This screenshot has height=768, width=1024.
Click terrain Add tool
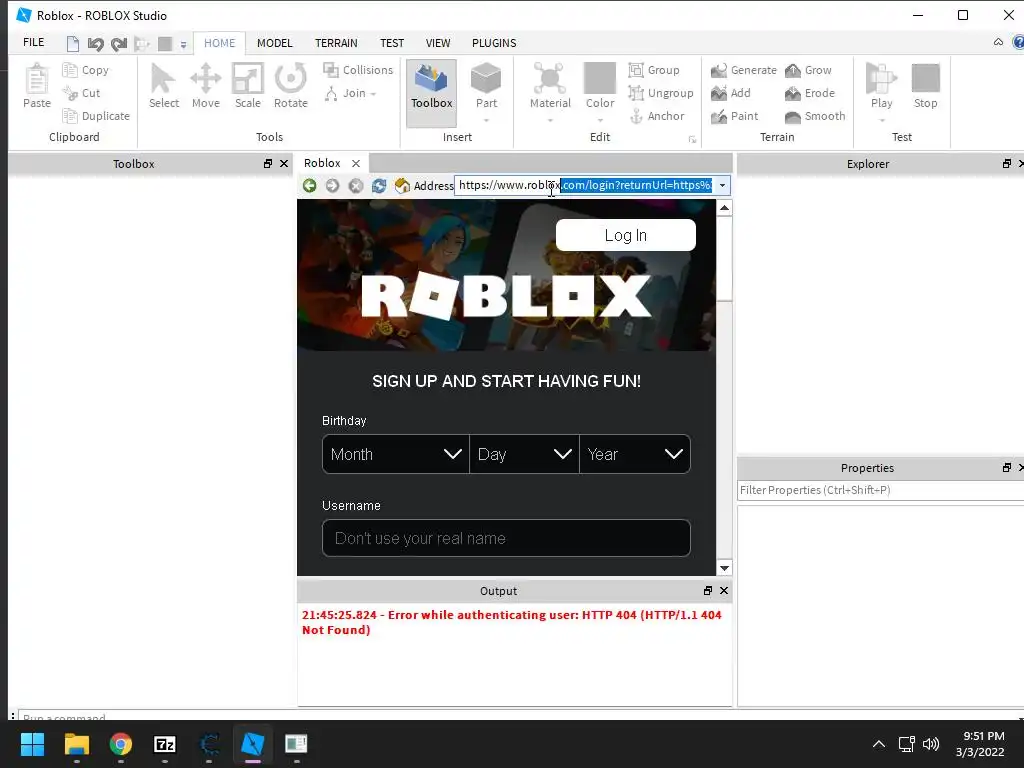(x=731, y=93)
